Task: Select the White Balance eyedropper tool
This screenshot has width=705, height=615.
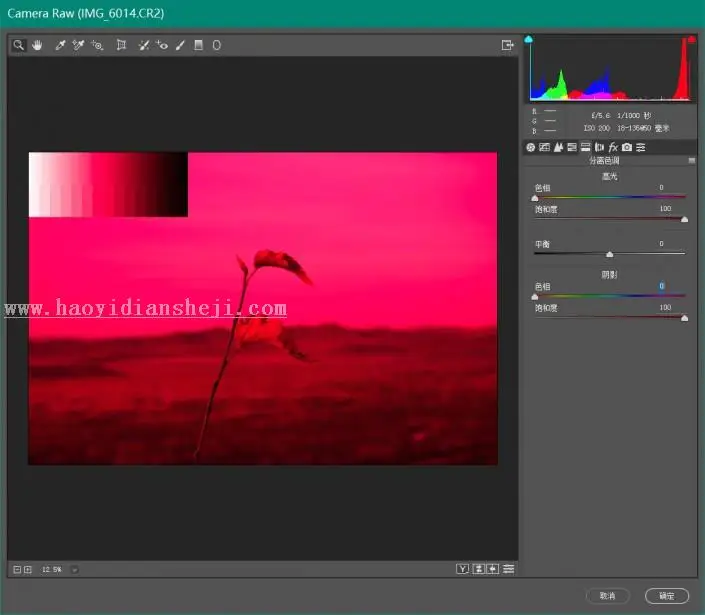Action: [x=60, y=45]
